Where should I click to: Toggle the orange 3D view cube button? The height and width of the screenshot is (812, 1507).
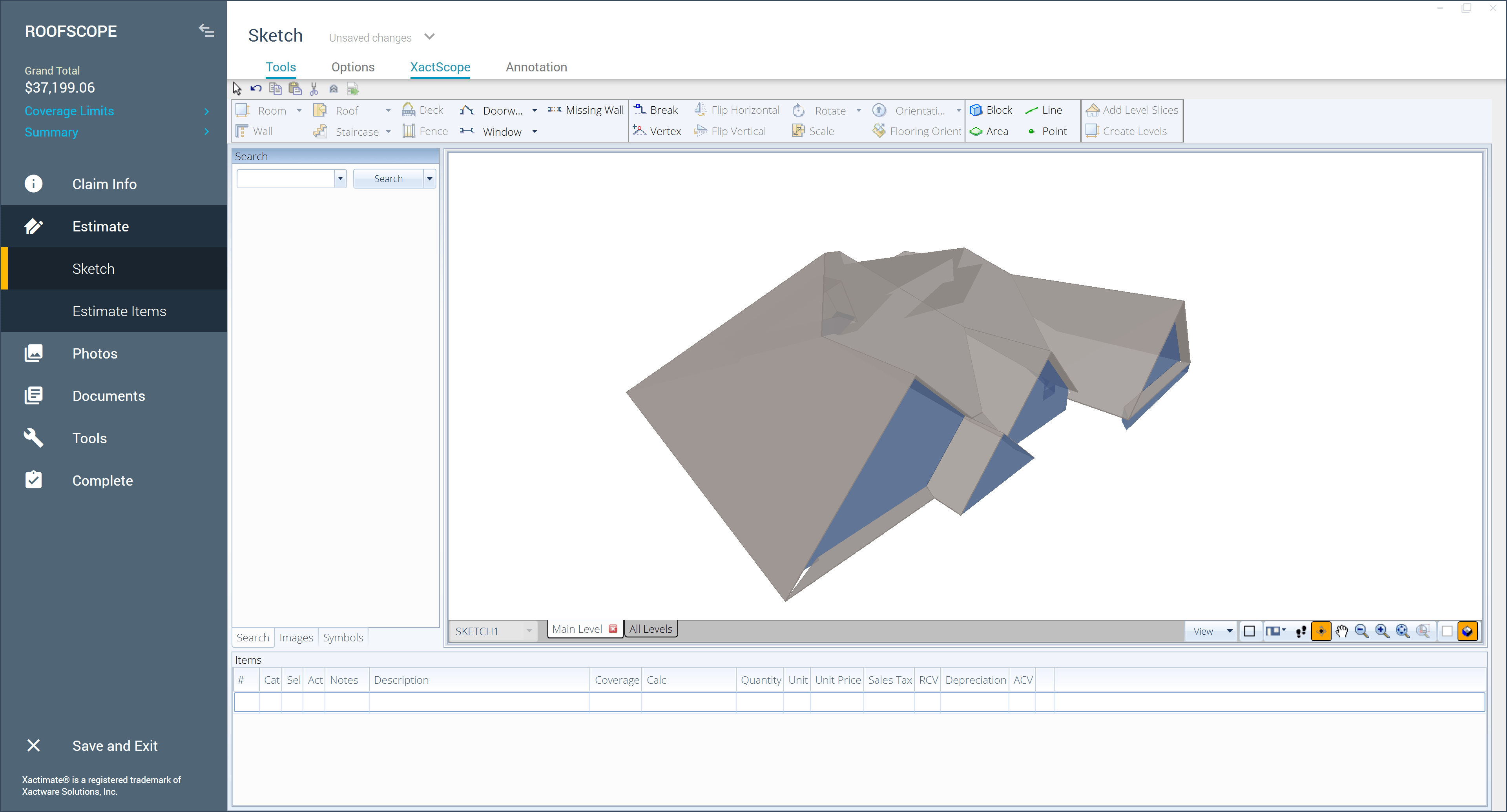(1468, 632)
